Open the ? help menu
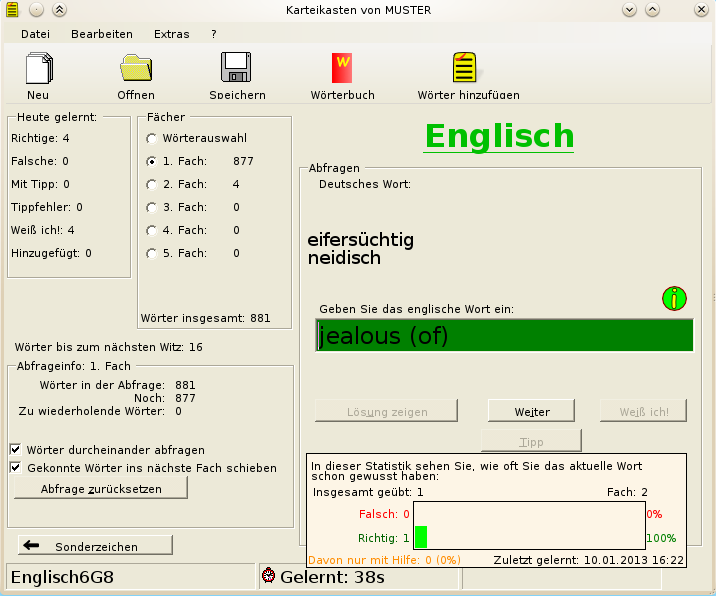 click(x=214, y=34)
